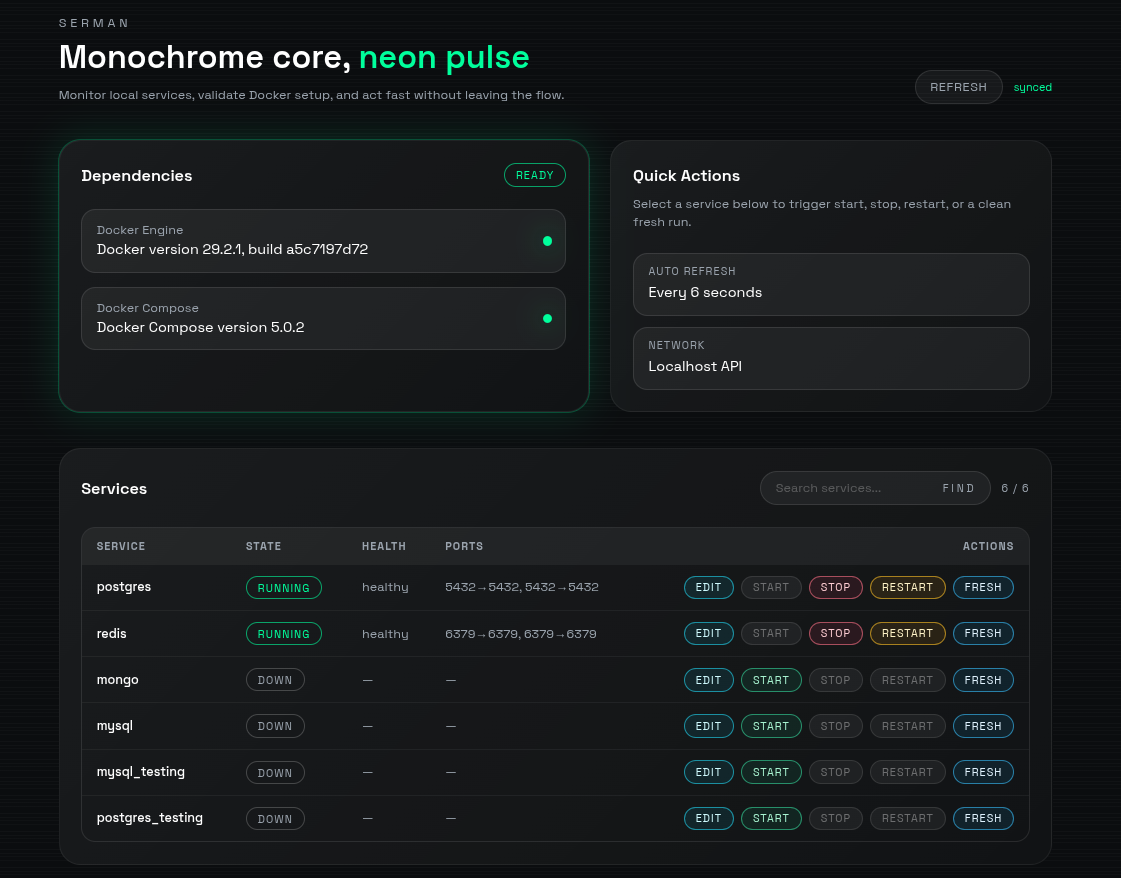Start the postgres_testing service
The width and height of the screenshot is (1121, 878).
[771, 818]
